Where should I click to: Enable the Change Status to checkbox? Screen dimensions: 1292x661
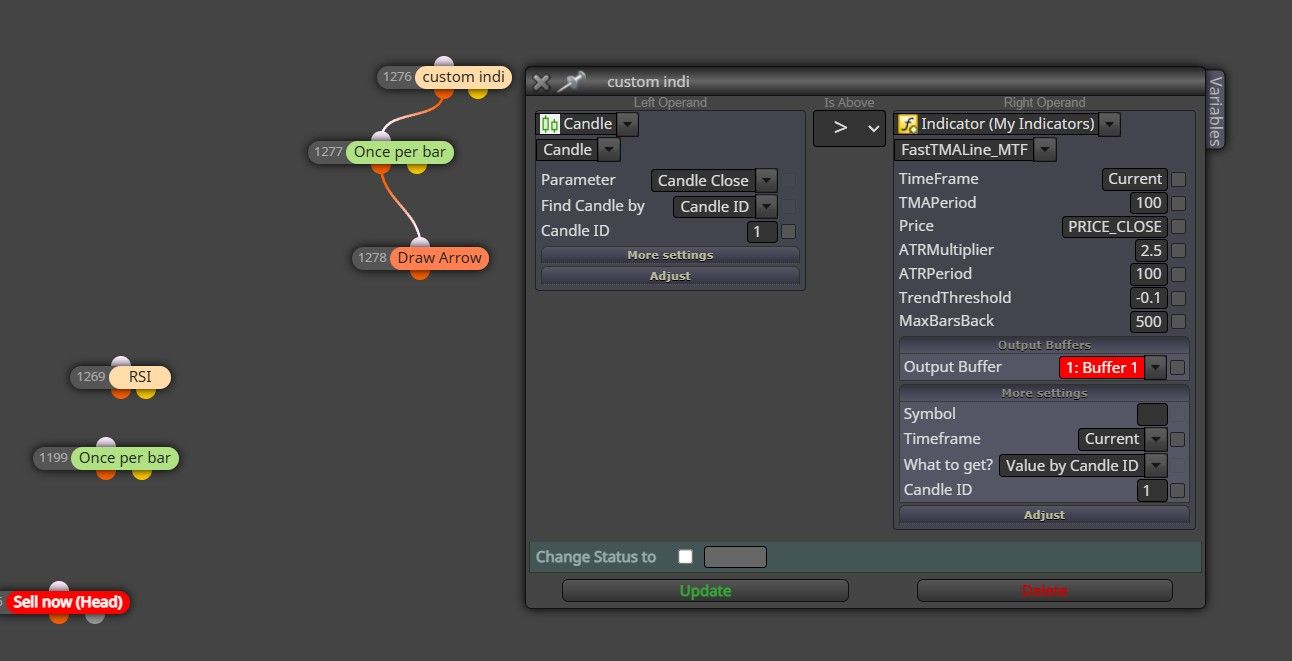click(x=685, y=557)
